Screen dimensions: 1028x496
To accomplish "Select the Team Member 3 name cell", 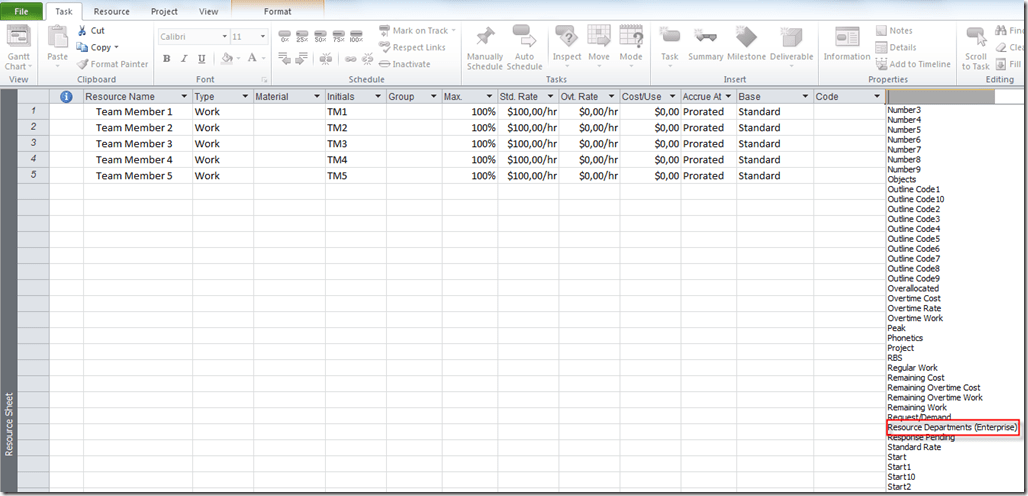I will [x=134, y=144].
